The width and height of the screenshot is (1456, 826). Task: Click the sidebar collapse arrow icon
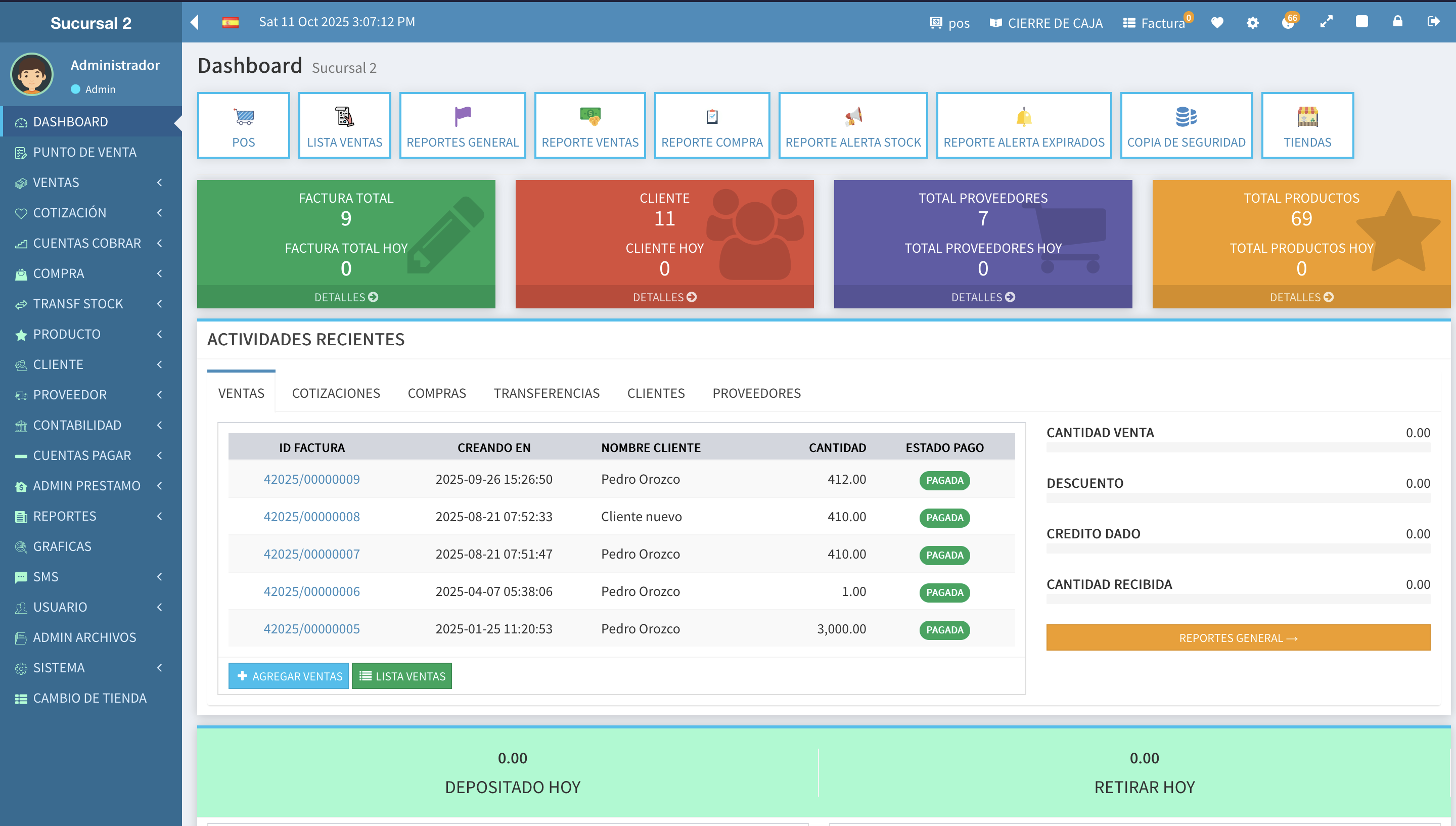[x=195, y=22]
